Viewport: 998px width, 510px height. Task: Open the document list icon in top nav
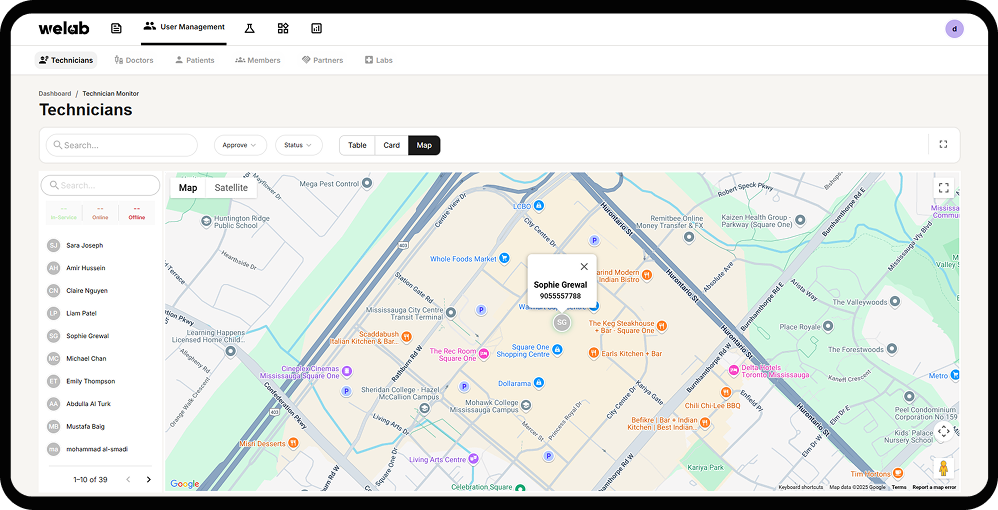116,28
